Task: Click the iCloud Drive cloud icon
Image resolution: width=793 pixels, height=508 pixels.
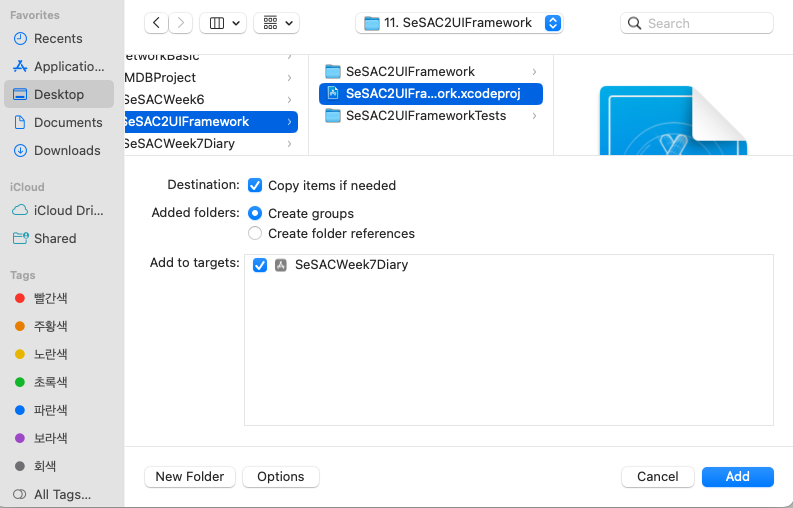Action: 20,210
